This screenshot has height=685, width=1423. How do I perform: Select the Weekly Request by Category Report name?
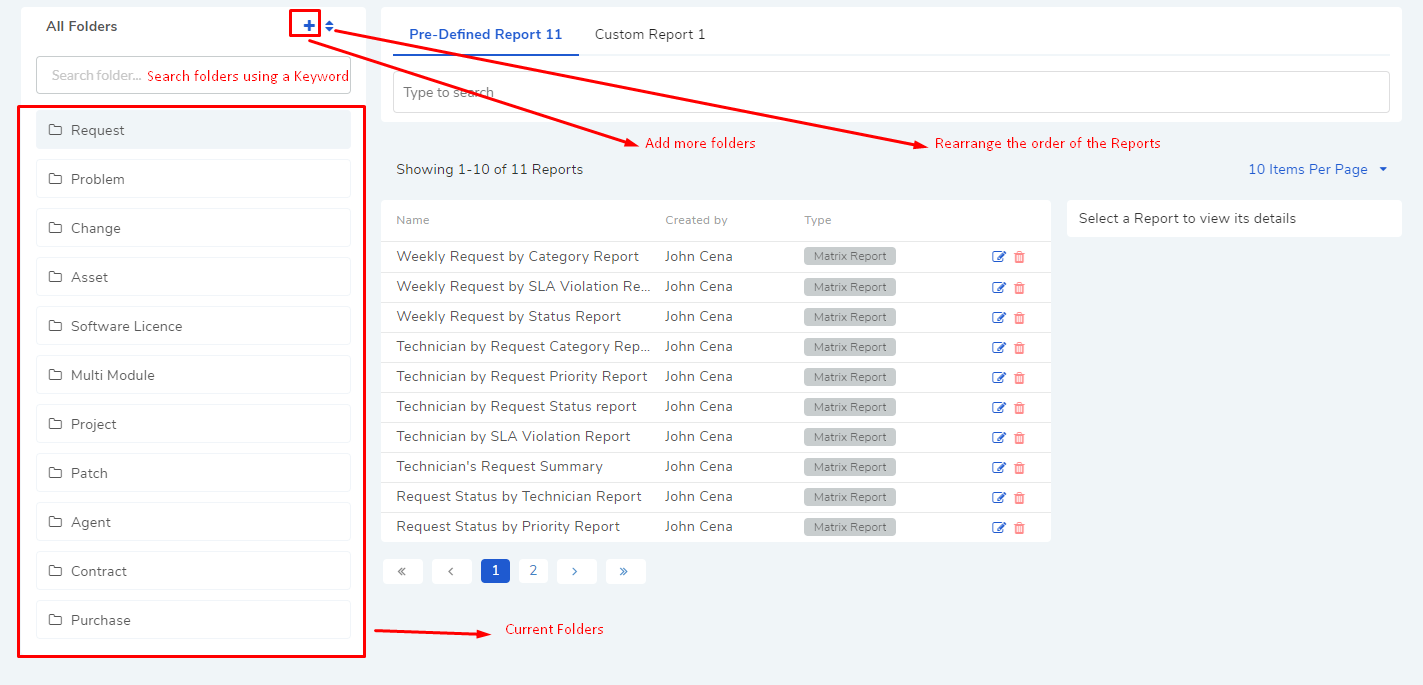point(517,256)
